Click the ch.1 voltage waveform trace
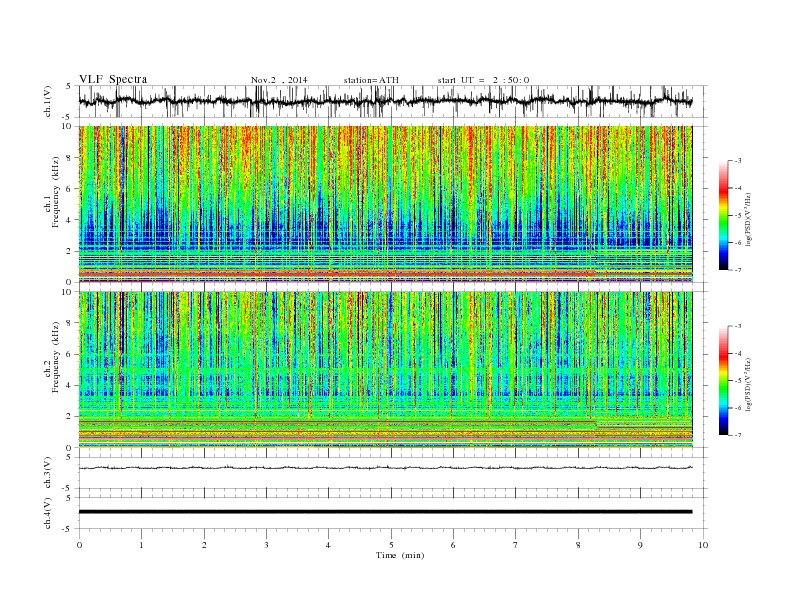The width and height of the screenshot is (792, 612). pyautogui.click(x=385, y=101)
